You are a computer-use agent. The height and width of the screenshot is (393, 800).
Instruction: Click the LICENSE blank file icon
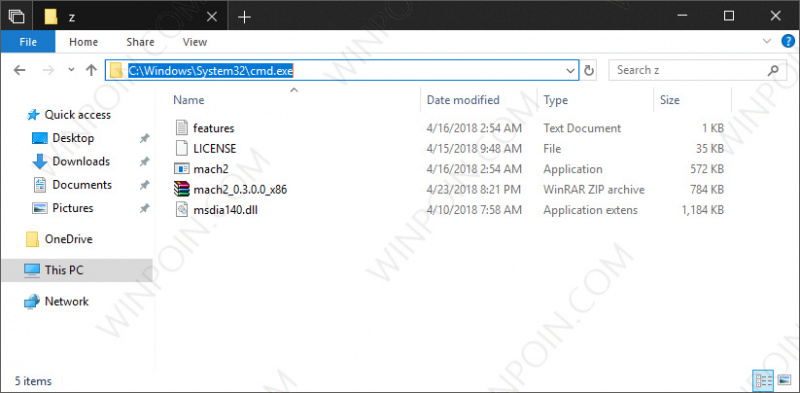coord(182,149)
